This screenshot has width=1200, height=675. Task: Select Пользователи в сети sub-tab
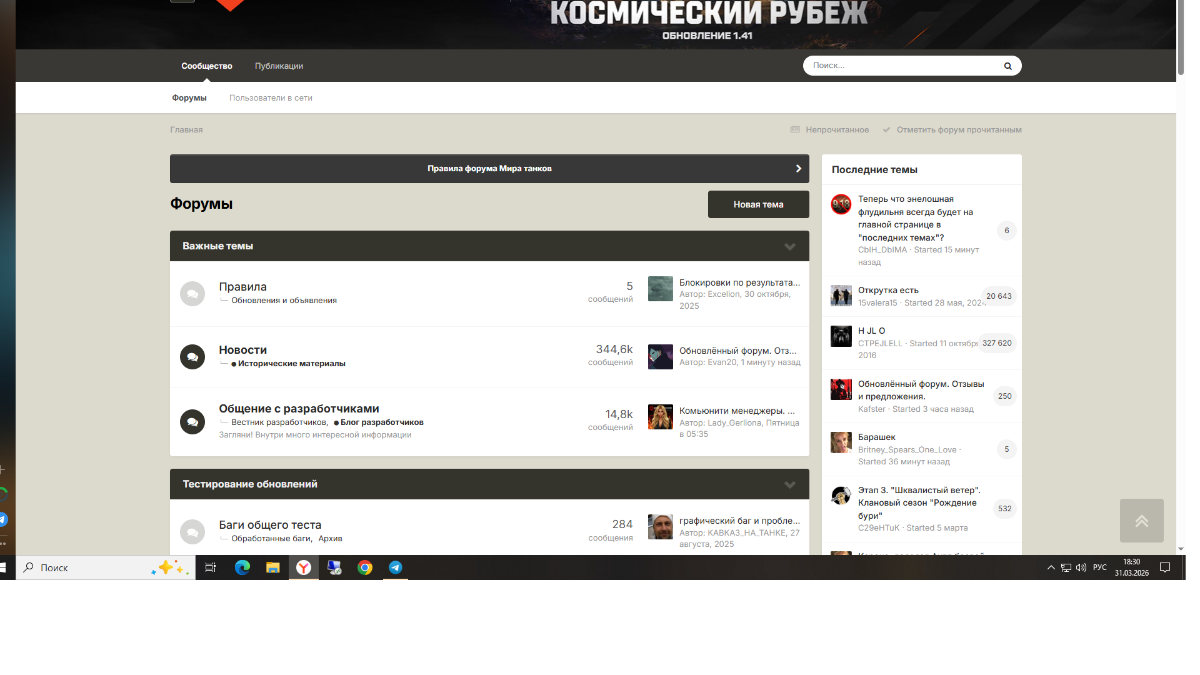pyautogui.click(x=271, y=98)
